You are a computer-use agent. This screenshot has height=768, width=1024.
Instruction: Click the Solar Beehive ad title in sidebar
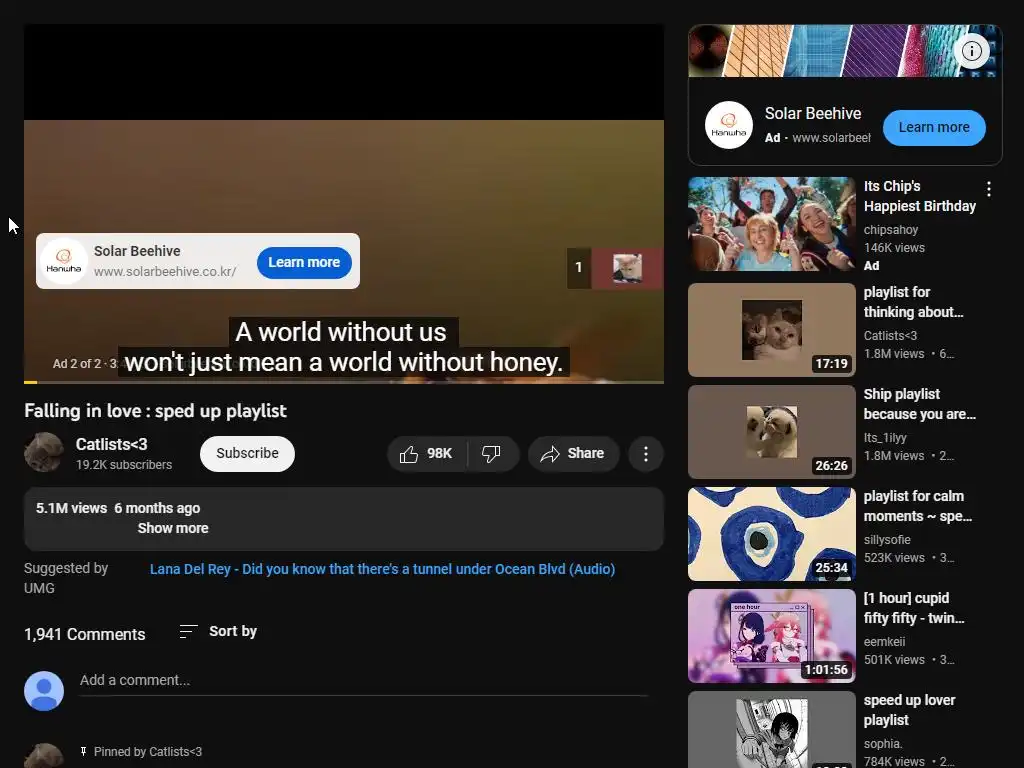click(x=813, y=114)
